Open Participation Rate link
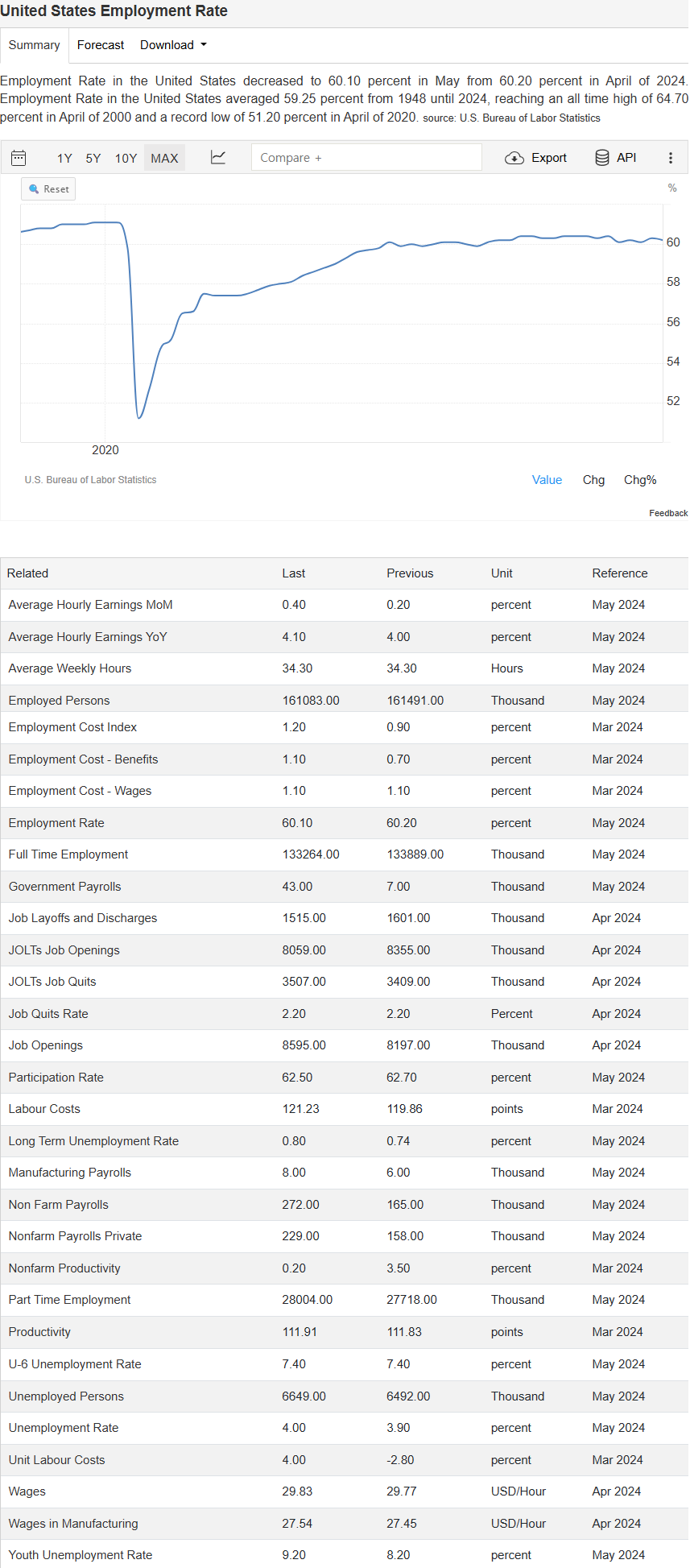The image size is (690, 1568). pyautogui.click(x=56, y=1078)
